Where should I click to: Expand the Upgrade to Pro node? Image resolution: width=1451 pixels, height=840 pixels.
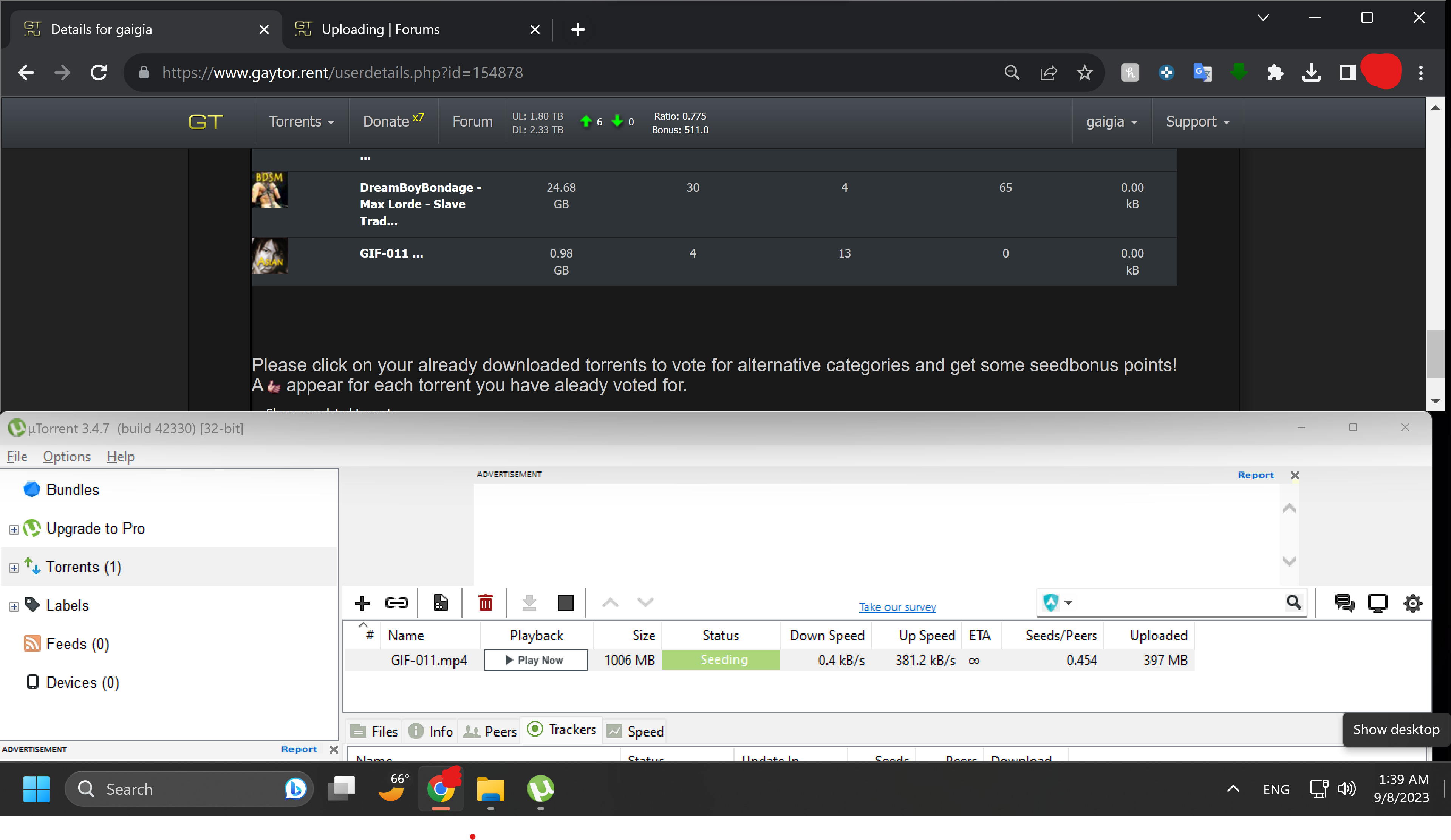(x=14, y=529)
